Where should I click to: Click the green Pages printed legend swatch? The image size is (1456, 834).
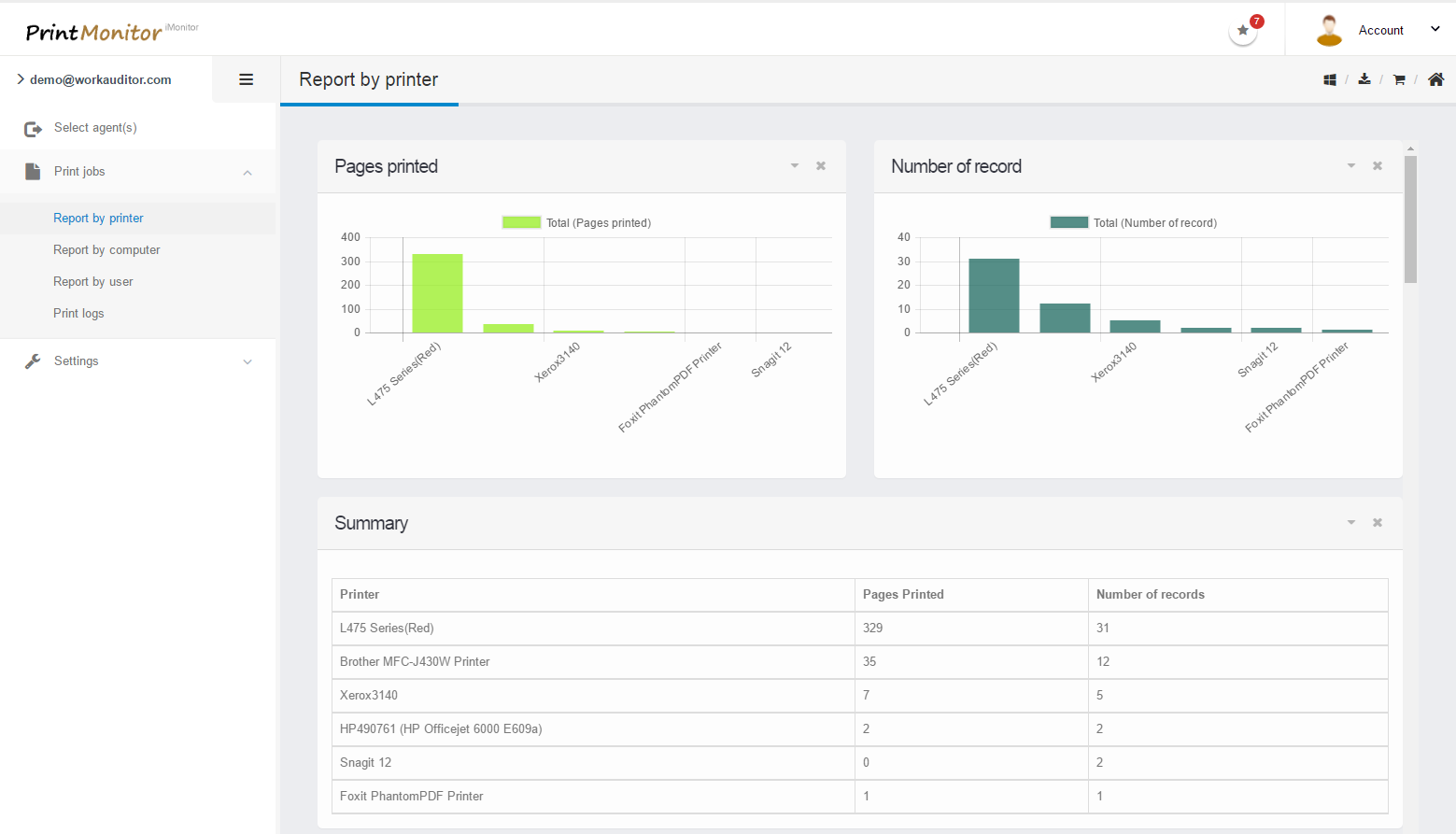coord(521,222)
